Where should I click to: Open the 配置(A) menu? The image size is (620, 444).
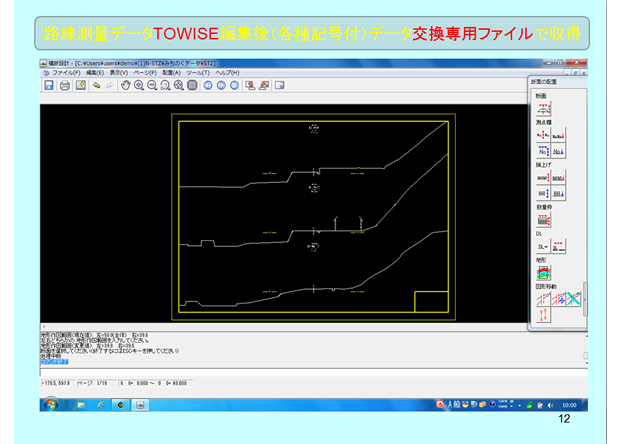click(x=172, y=73)
